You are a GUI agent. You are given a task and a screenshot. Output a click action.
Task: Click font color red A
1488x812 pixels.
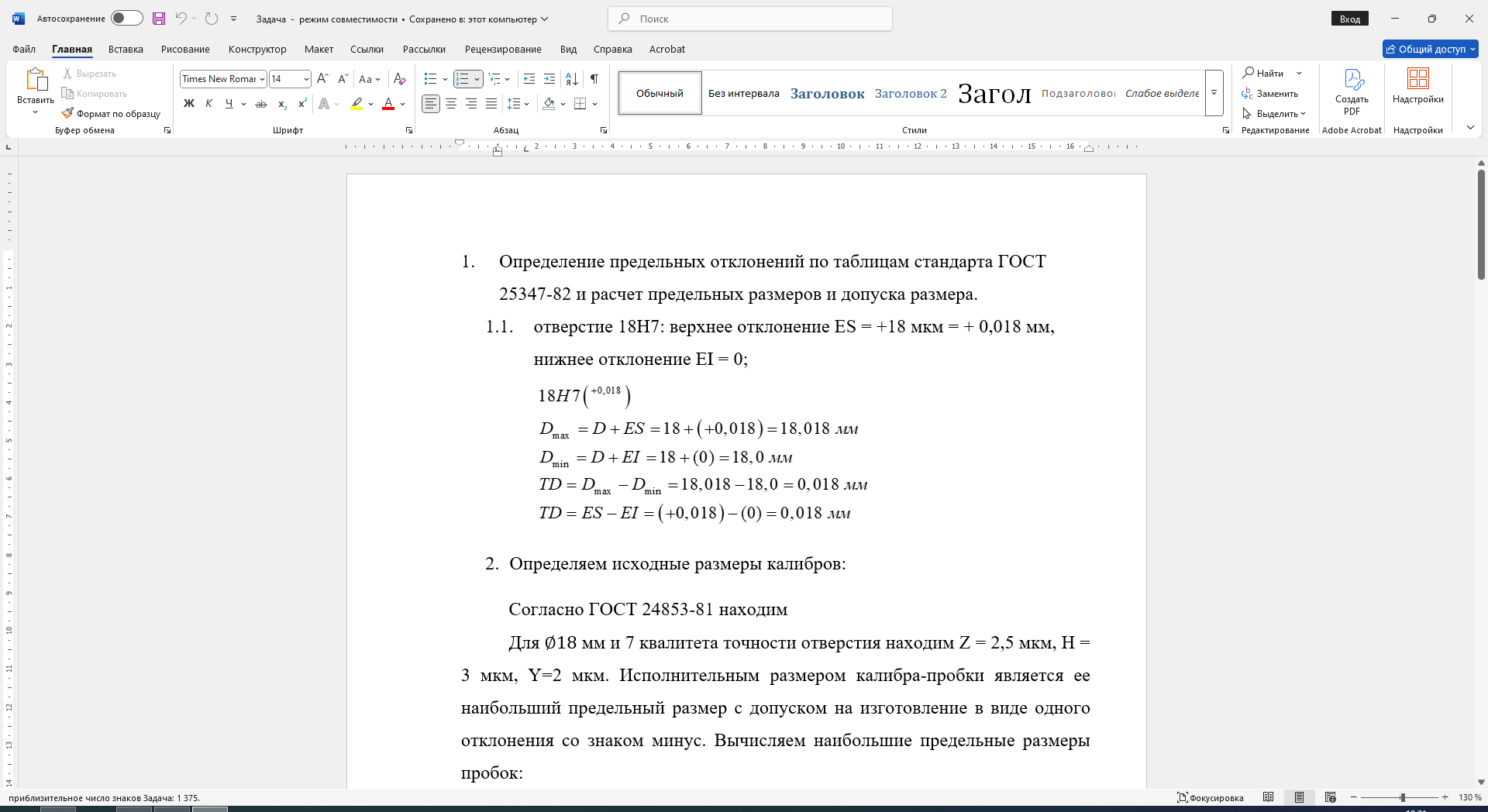[x=388, y=103]
